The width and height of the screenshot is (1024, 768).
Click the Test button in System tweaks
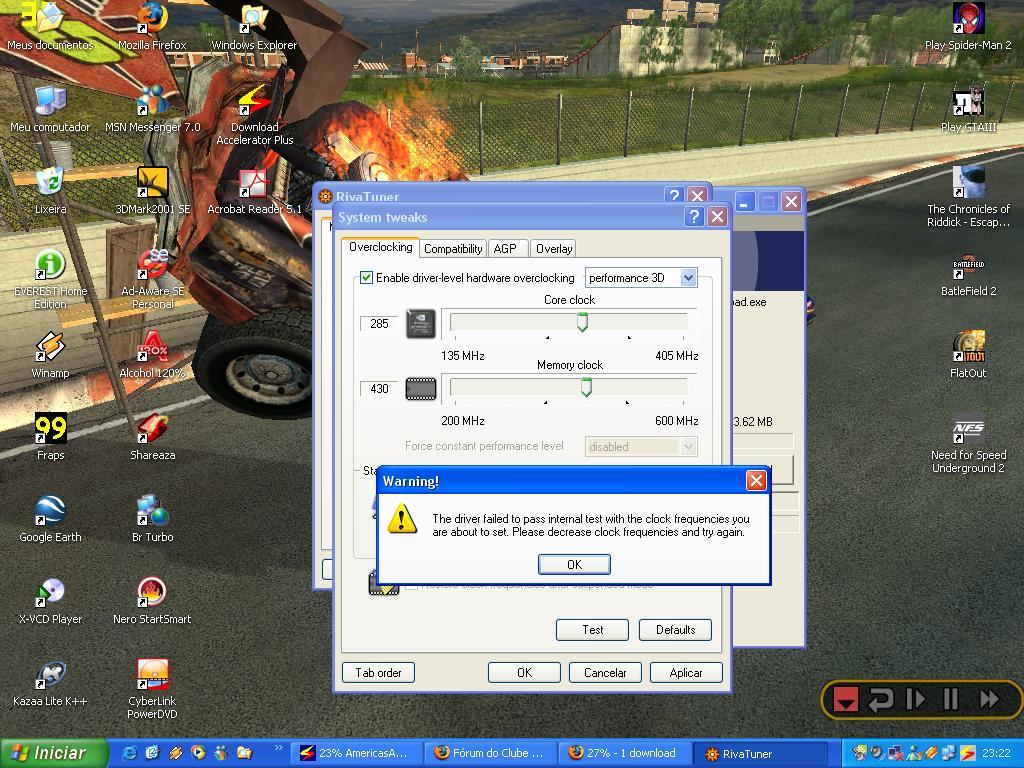point(592,630)
